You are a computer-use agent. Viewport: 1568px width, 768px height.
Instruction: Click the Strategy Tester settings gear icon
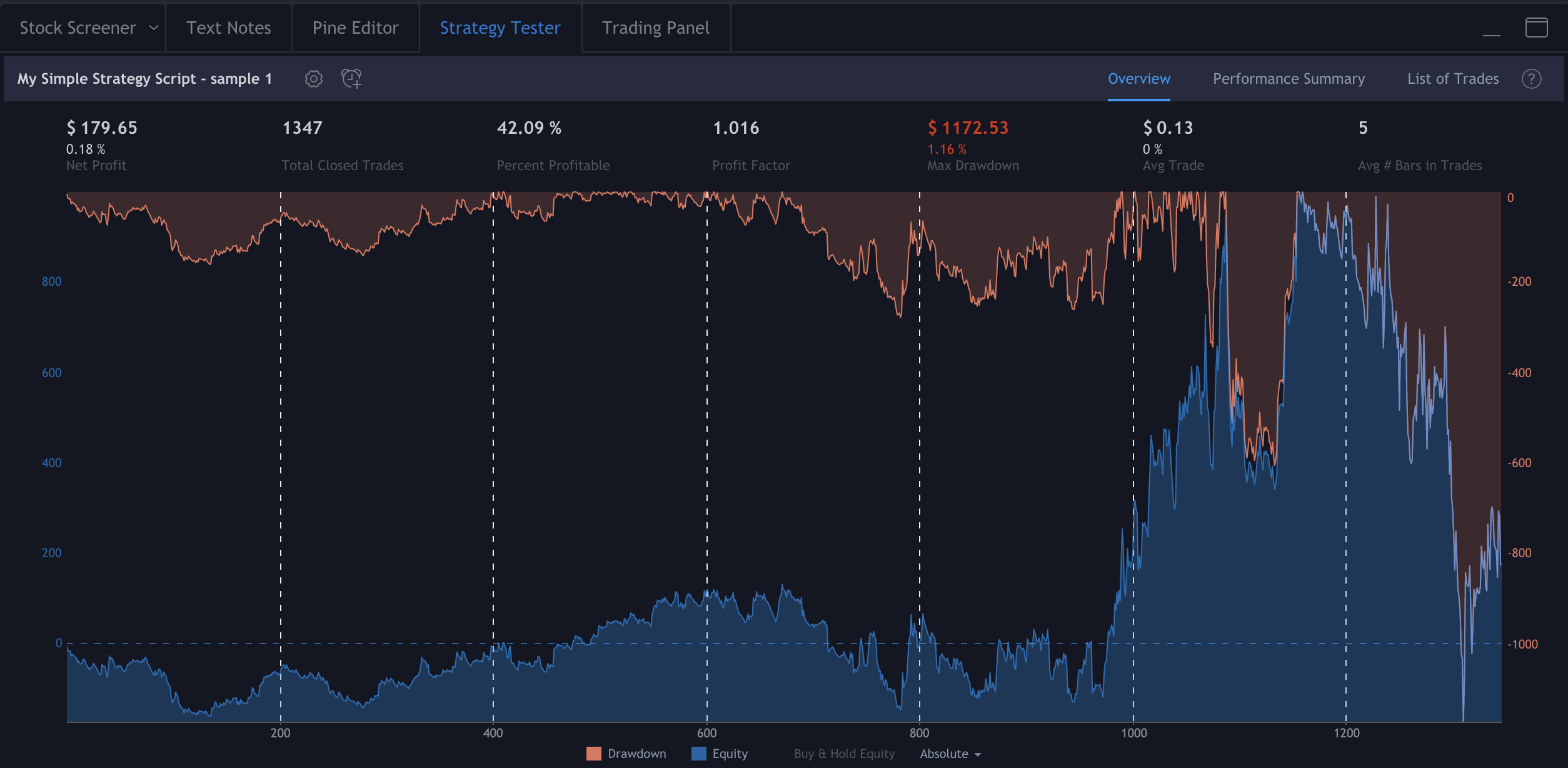pos(313,79)
